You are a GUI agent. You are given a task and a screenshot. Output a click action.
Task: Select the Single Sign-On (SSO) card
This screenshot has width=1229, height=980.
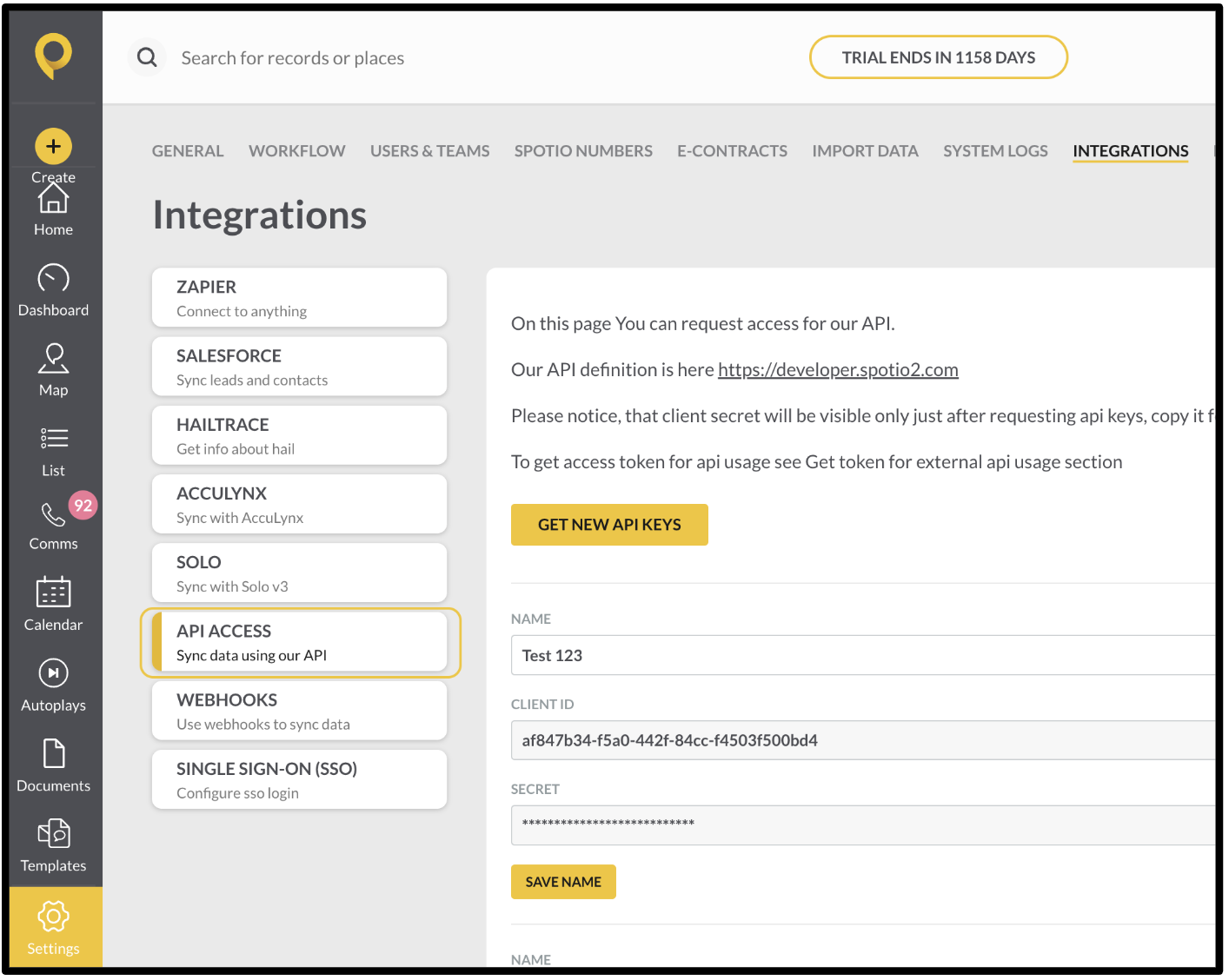point(299,779)
